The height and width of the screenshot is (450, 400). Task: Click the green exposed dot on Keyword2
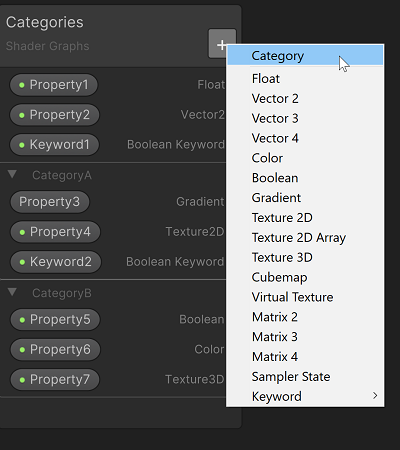pyautogui.click(x=22, y=262)
